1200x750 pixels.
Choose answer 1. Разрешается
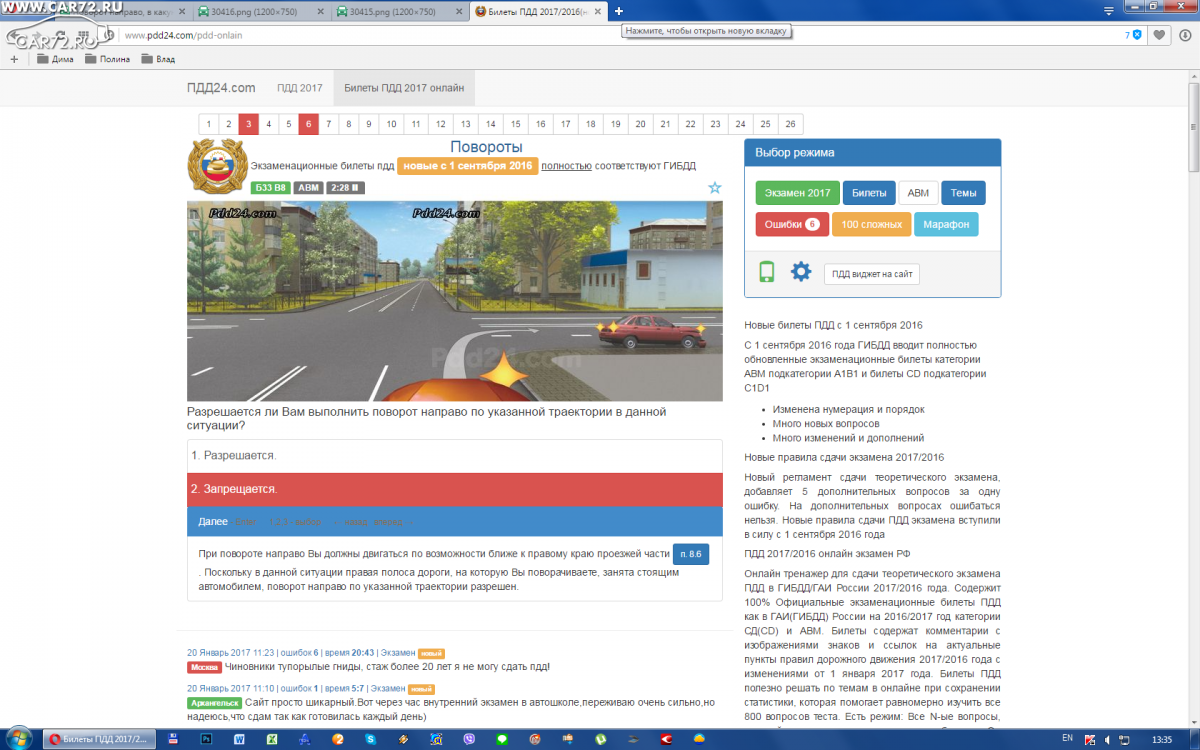click(x=455, y=455)
